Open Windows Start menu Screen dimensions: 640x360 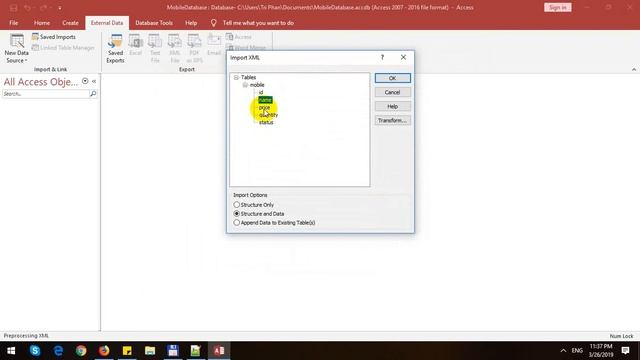(x=11, y=351)
